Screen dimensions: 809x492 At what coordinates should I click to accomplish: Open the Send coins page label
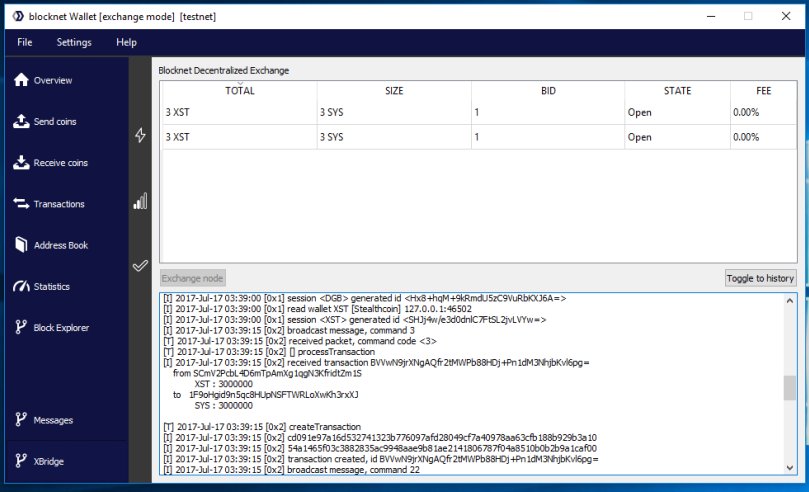point(55,122)
